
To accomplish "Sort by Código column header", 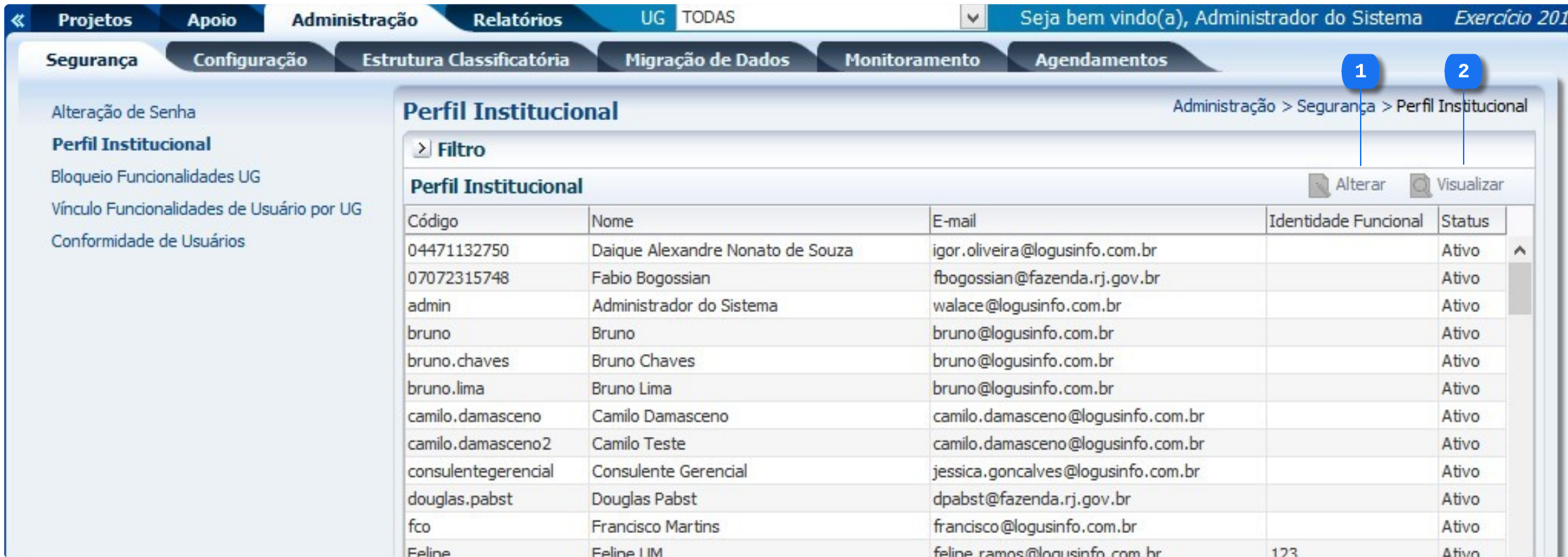I will pos(496,221).
